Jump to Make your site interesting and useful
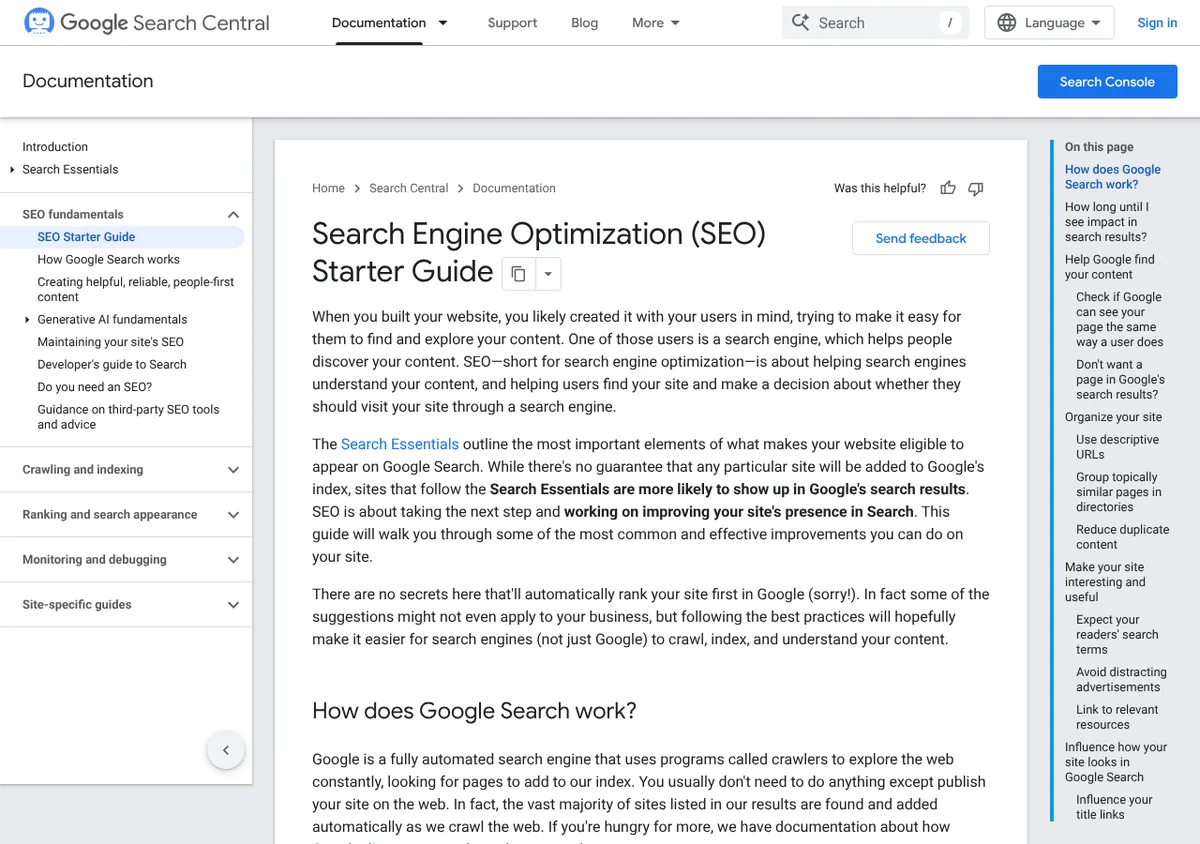 pyautogui.click(x=1106, y=582)
